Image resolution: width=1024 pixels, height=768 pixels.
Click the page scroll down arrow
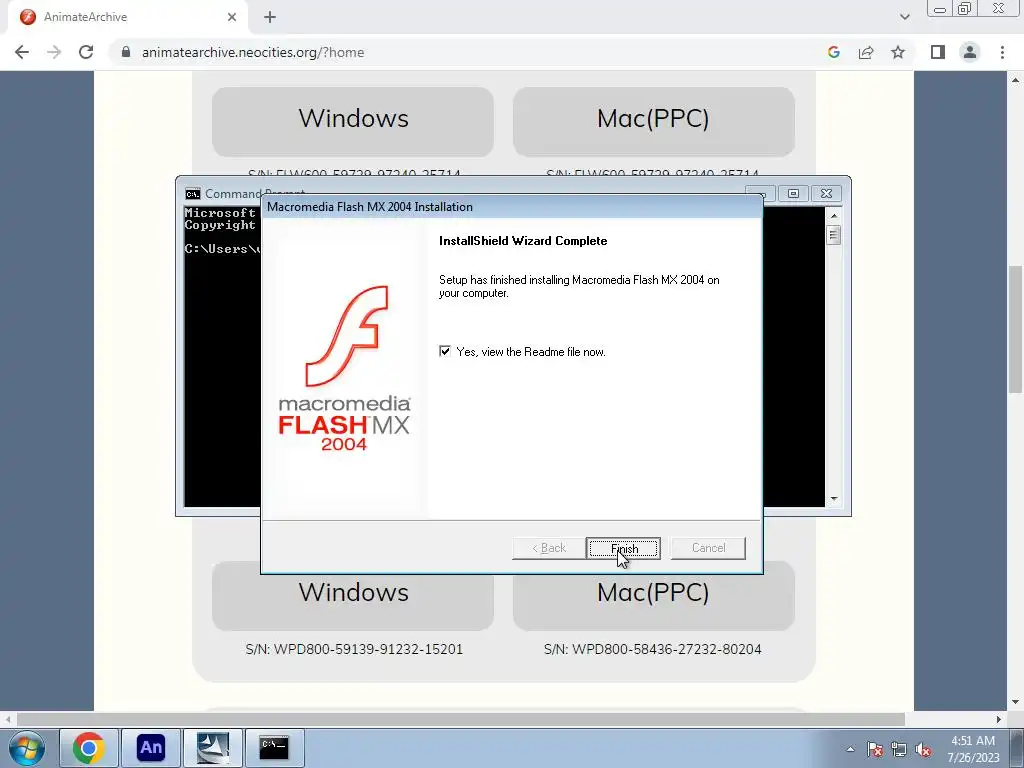[1015, 703]
